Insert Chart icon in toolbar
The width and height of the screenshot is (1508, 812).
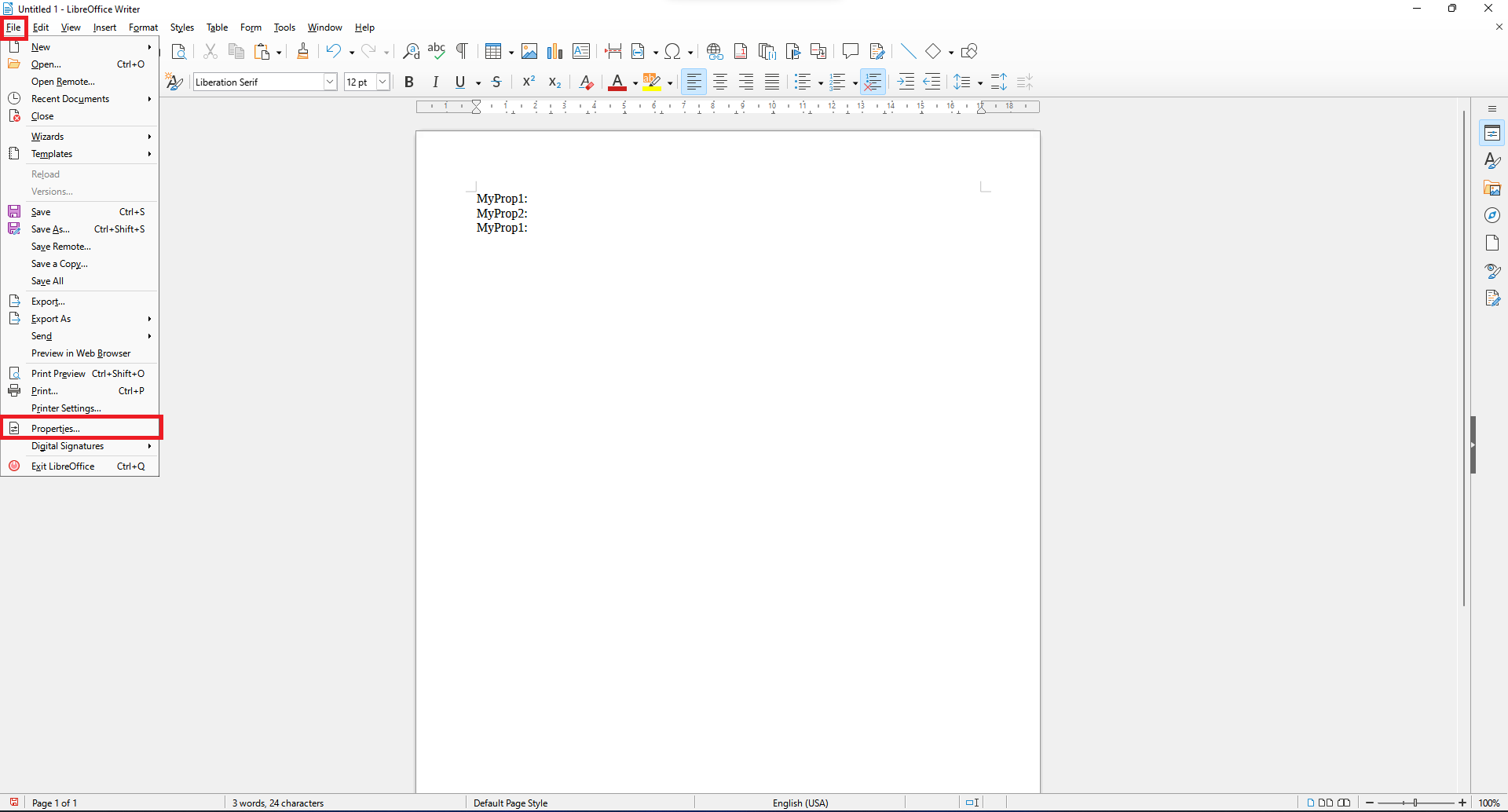(555, 52)
